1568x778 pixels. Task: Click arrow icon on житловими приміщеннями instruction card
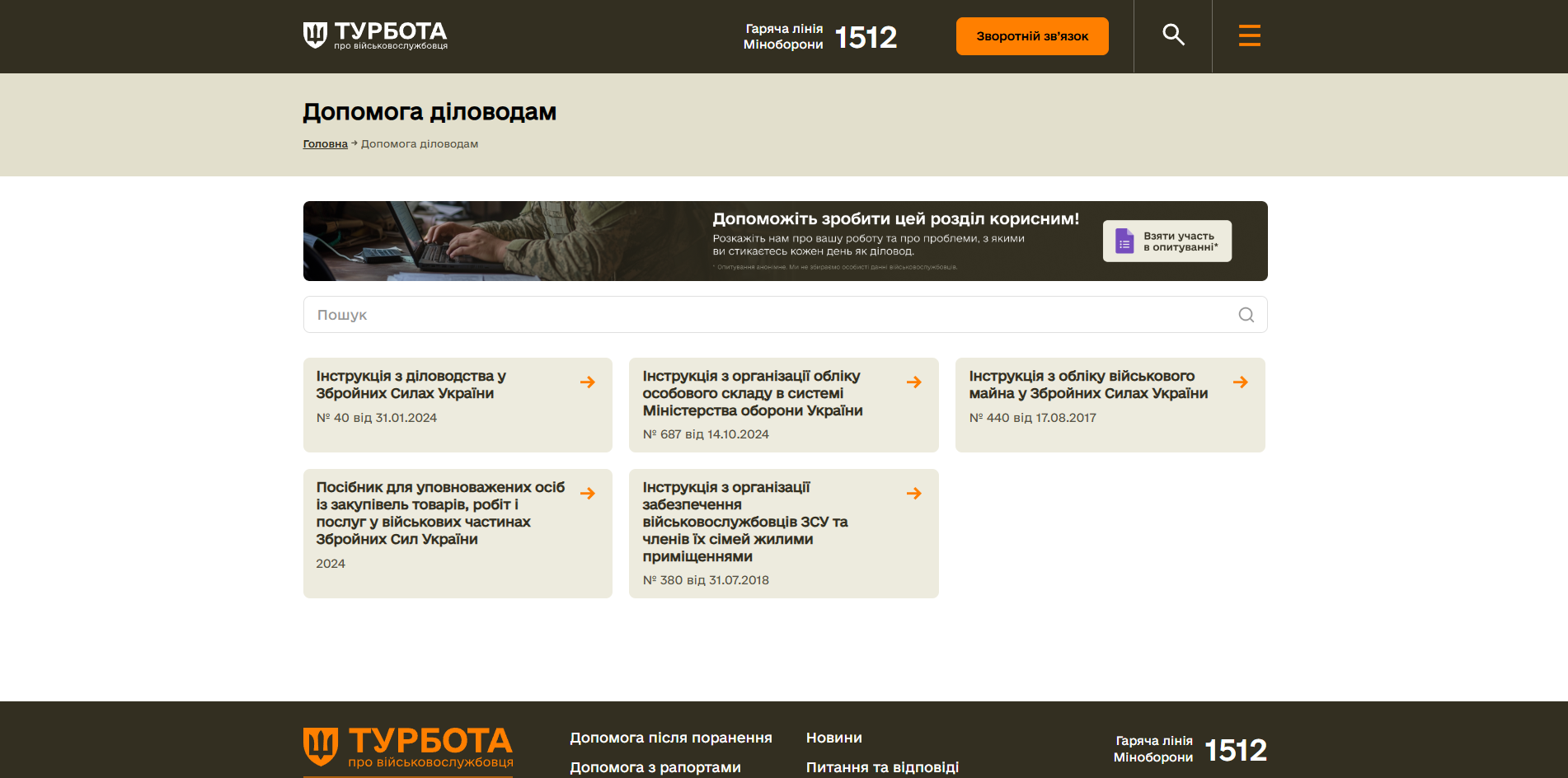coord(913,493)
